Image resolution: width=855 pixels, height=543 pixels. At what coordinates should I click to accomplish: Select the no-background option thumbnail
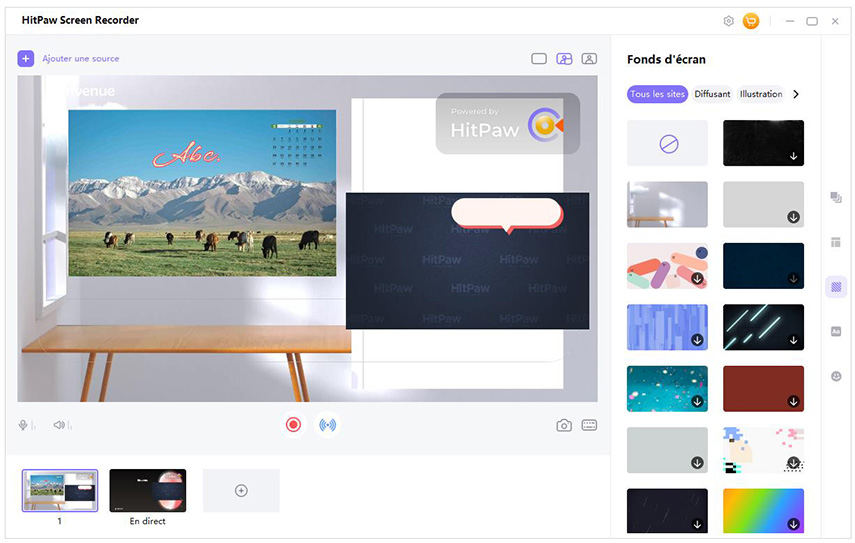[x=668, y=144]
